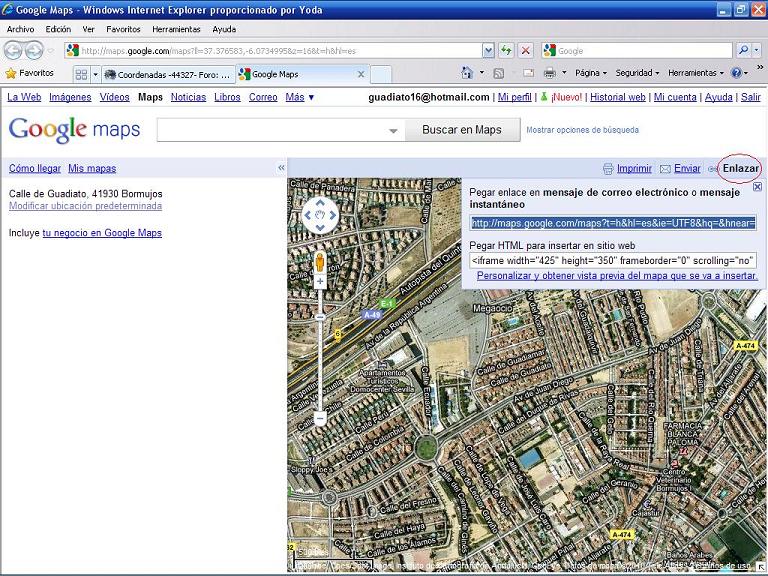The image size is (768, 576).
Task: Zoom in with the plus button
Action: tap(320, 282)
